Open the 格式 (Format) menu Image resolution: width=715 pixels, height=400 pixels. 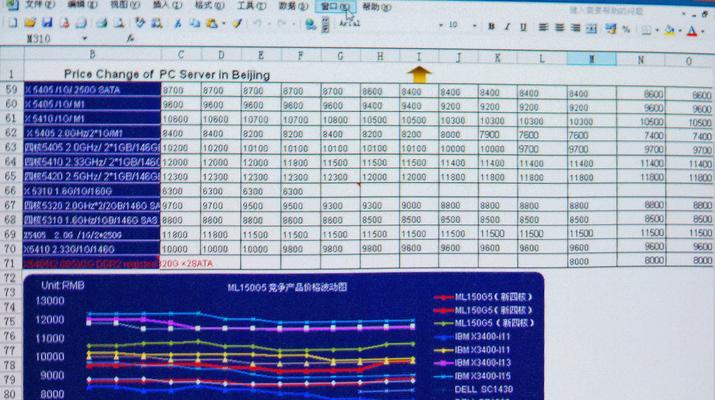click(209, 5)
